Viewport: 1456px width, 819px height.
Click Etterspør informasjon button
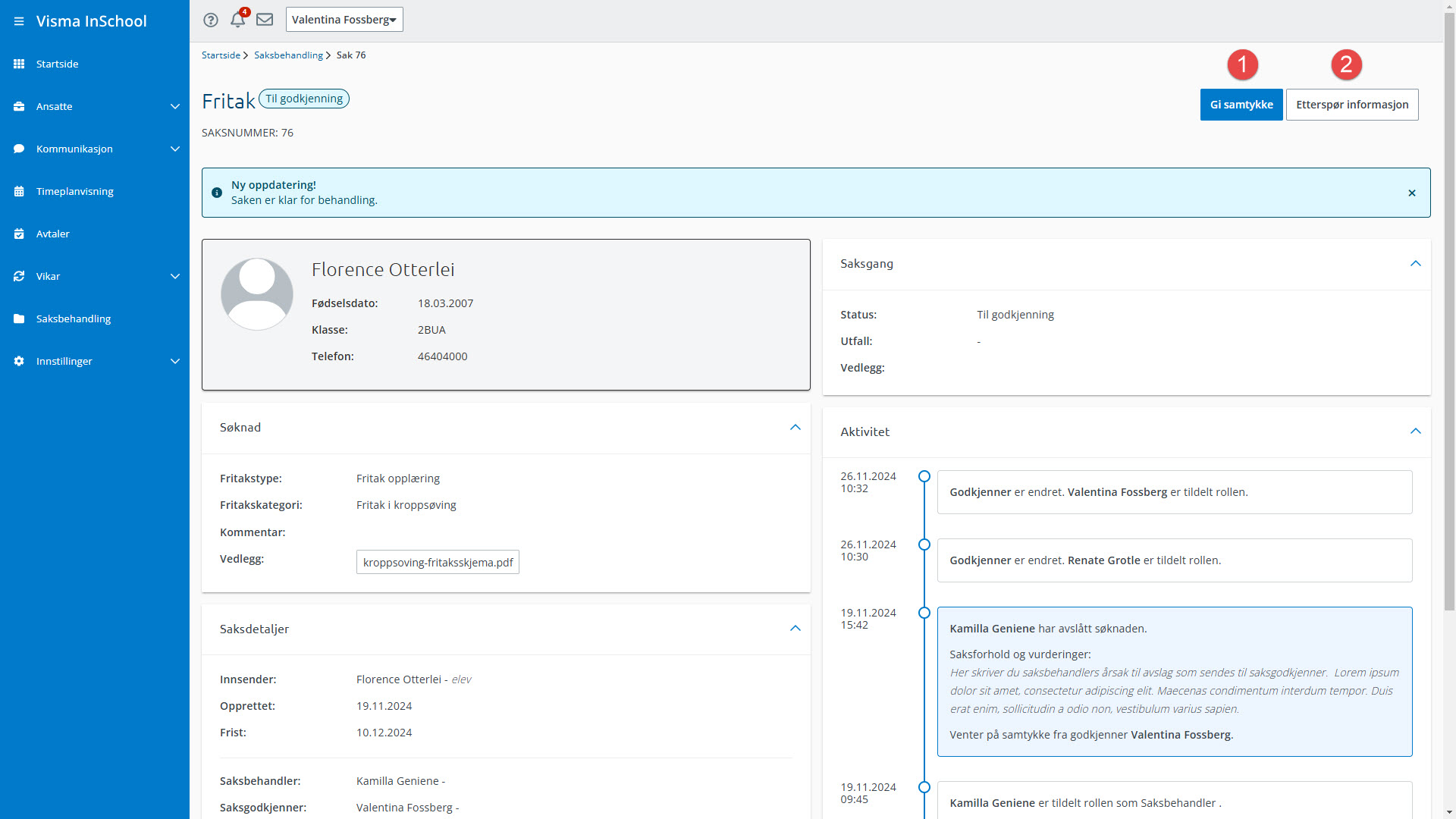1351,105
